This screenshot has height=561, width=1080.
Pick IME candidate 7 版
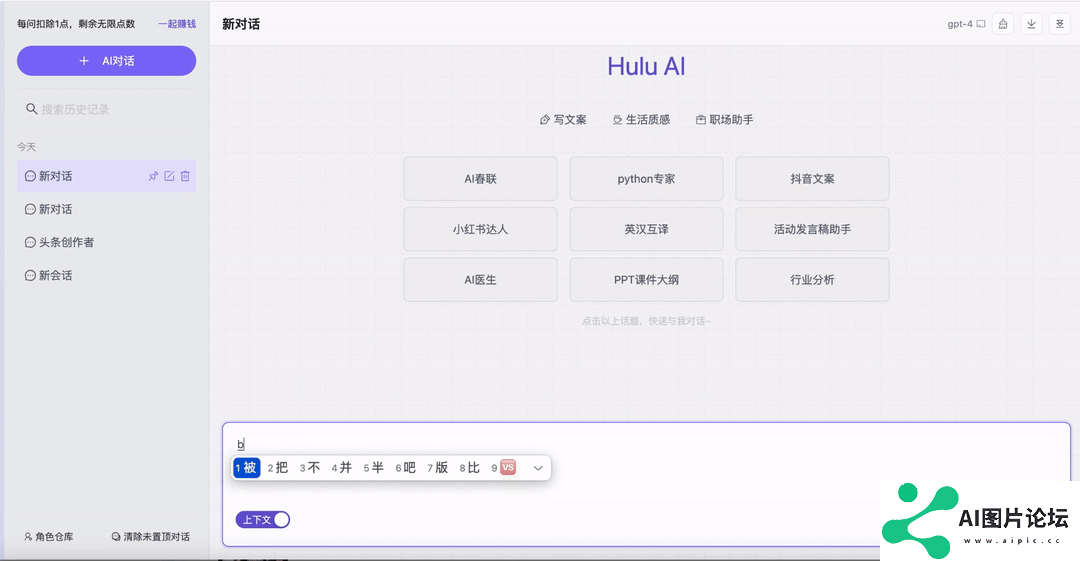point(437,468)
